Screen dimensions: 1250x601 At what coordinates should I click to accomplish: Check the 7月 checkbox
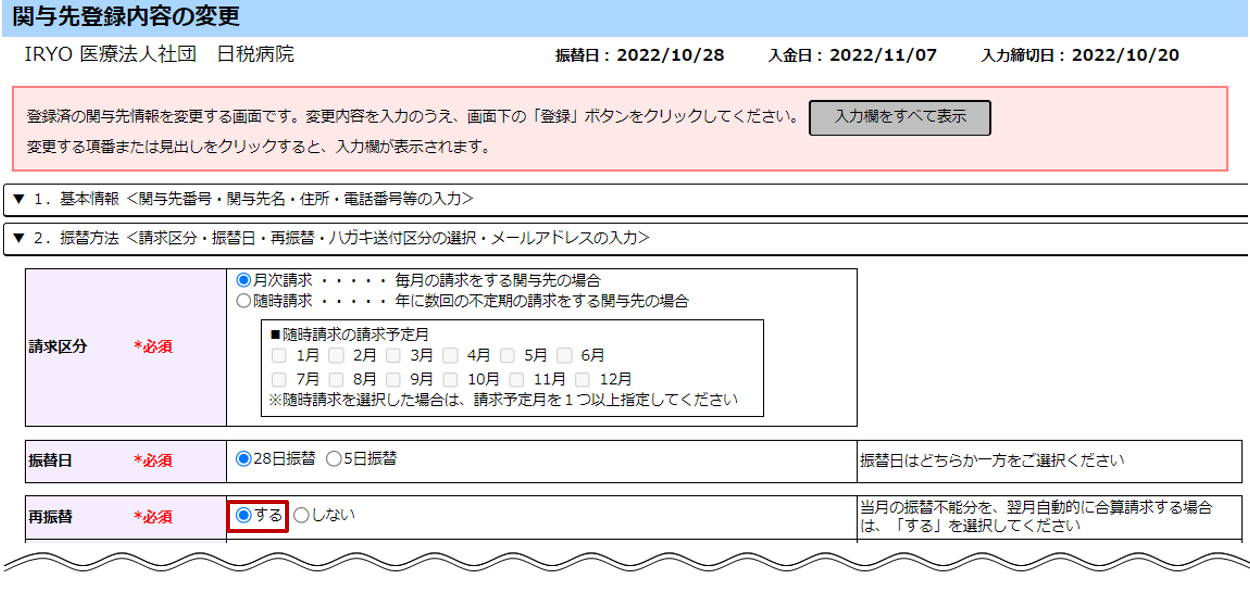[x=281, y=379]
